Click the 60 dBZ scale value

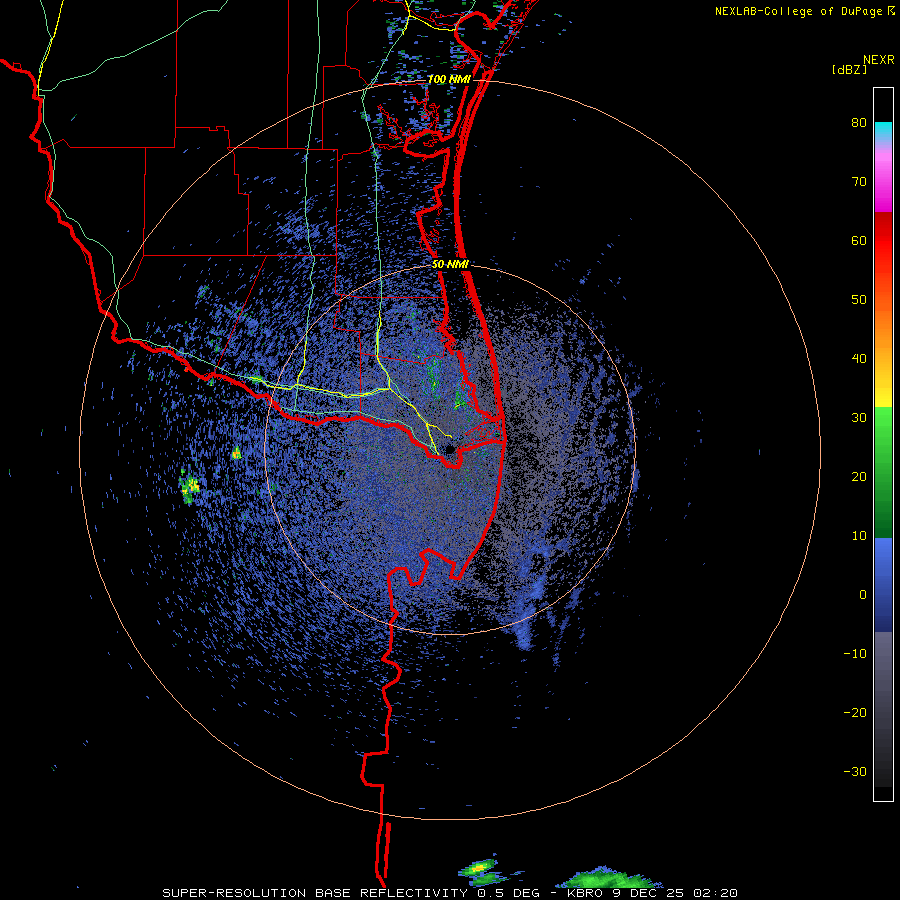(x=859, y=240)
